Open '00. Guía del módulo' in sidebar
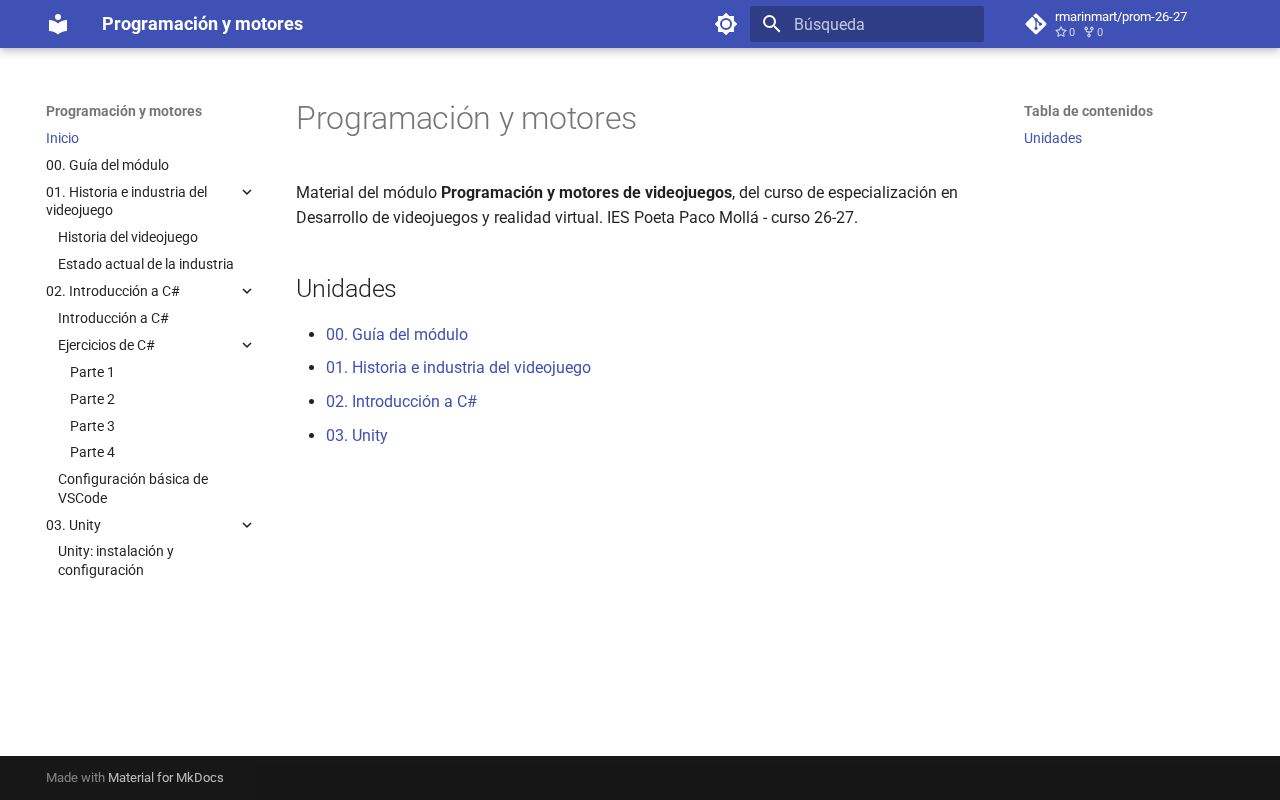1280x800 pixels. 107,165
